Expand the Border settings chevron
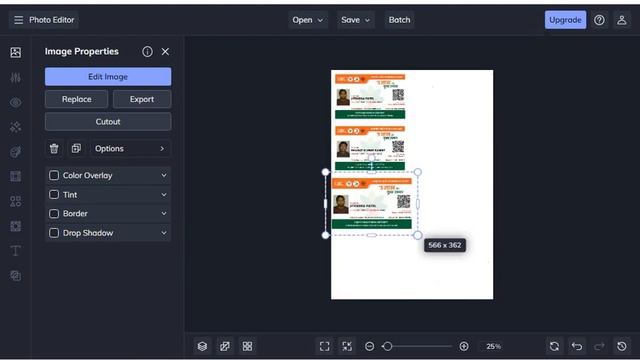The height and width of the screenshot is (360, 640). [164, 213]
